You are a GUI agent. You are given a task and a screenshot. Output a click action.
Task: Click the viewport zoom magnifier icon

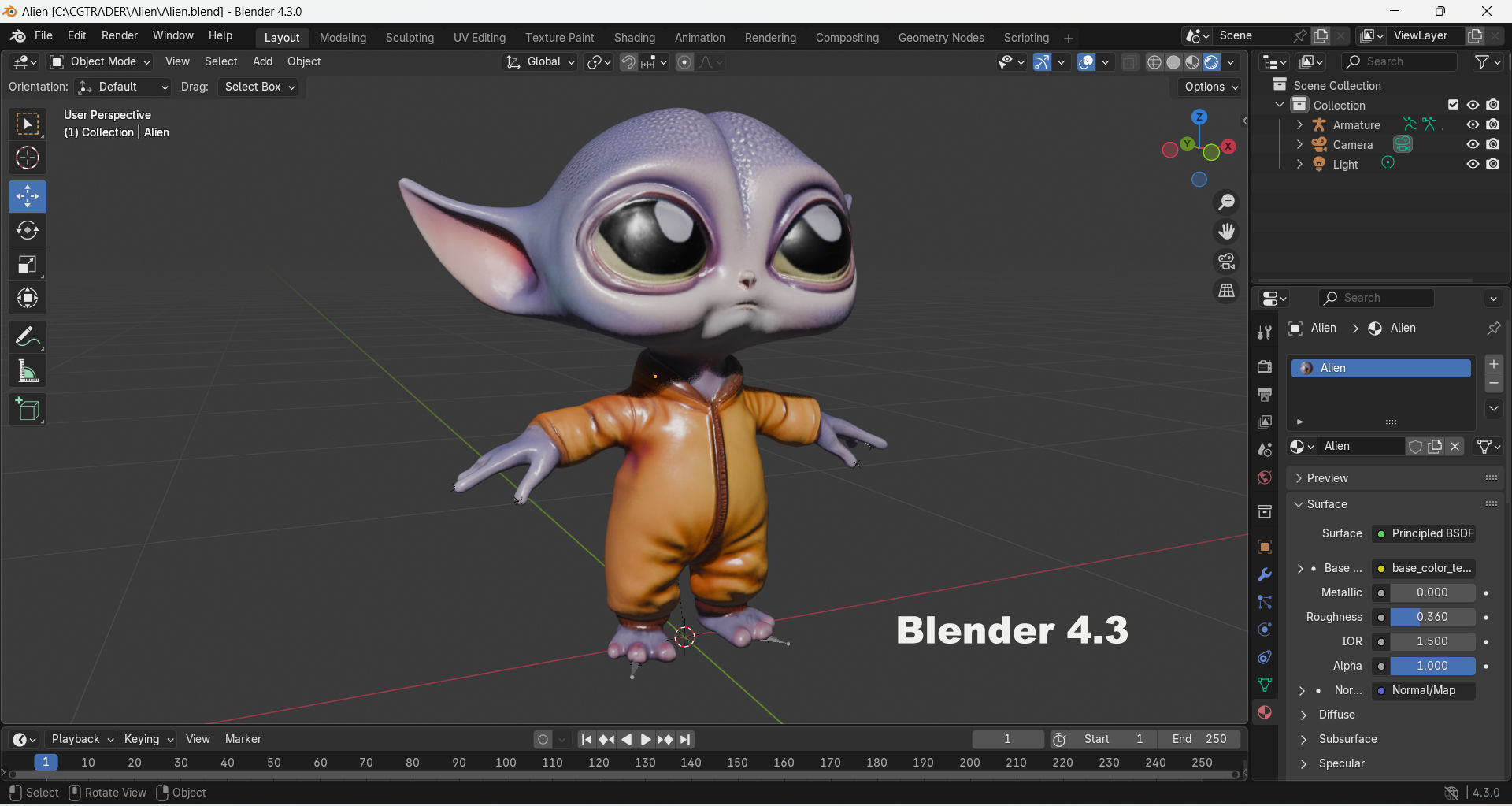tap(1226, 202)
